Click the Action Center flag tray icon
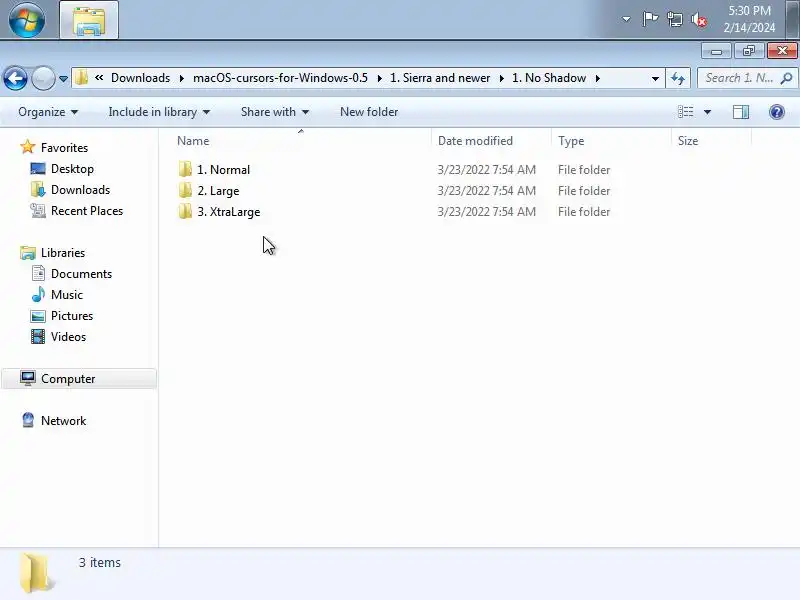The height and width of the screenshot is (600, 800). [x=650, y=19]
